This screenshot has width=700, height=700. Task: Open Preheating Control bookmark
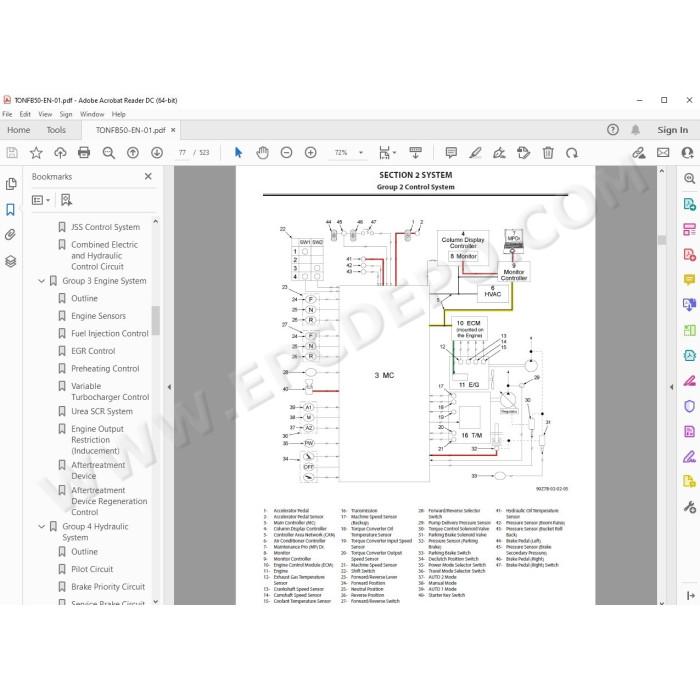105,369
